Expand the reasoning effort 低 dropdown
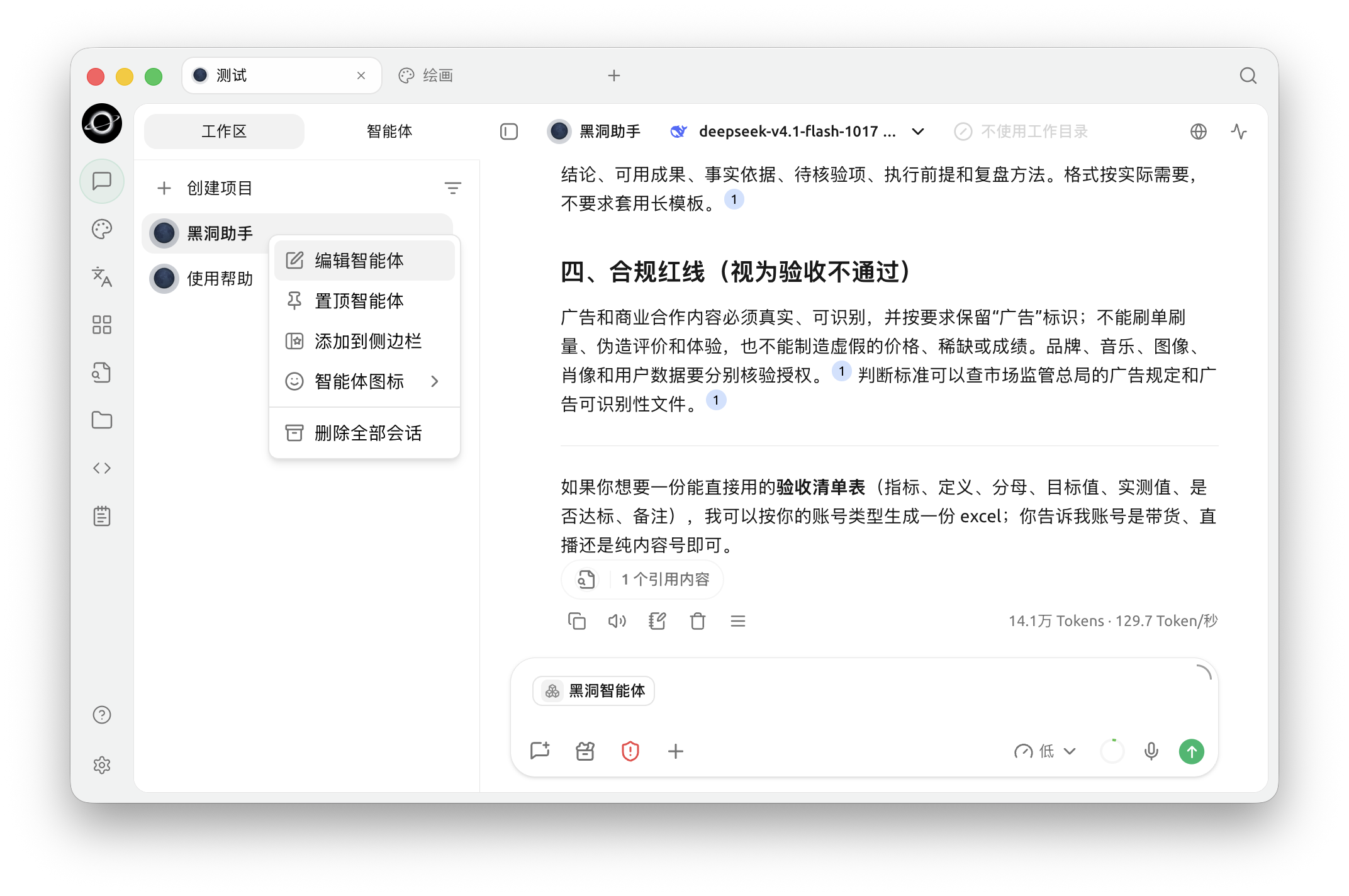Viewport: 1349px width, 896px height. 1045,751
